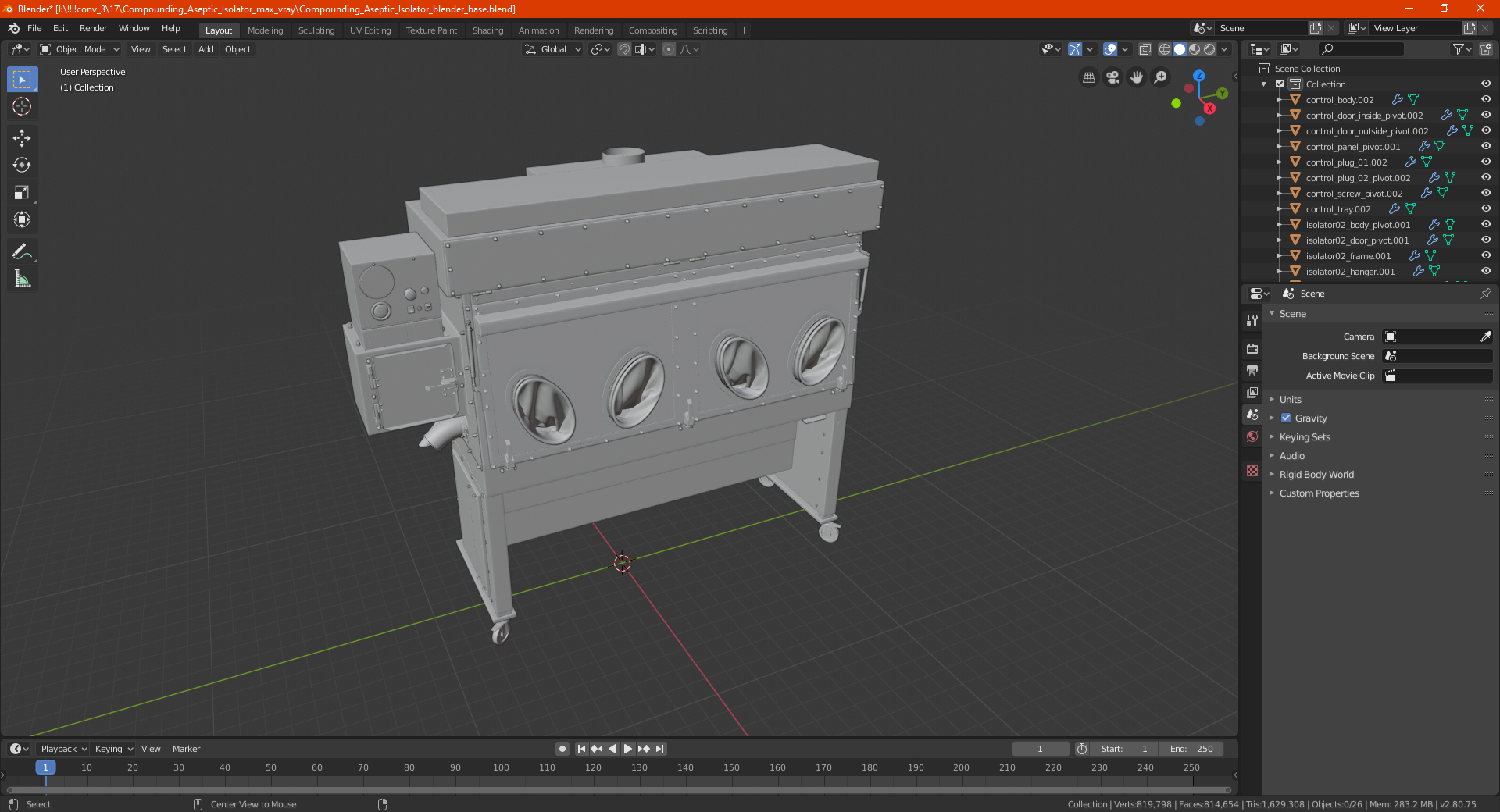Choose the Scale tool

point(22,193)
